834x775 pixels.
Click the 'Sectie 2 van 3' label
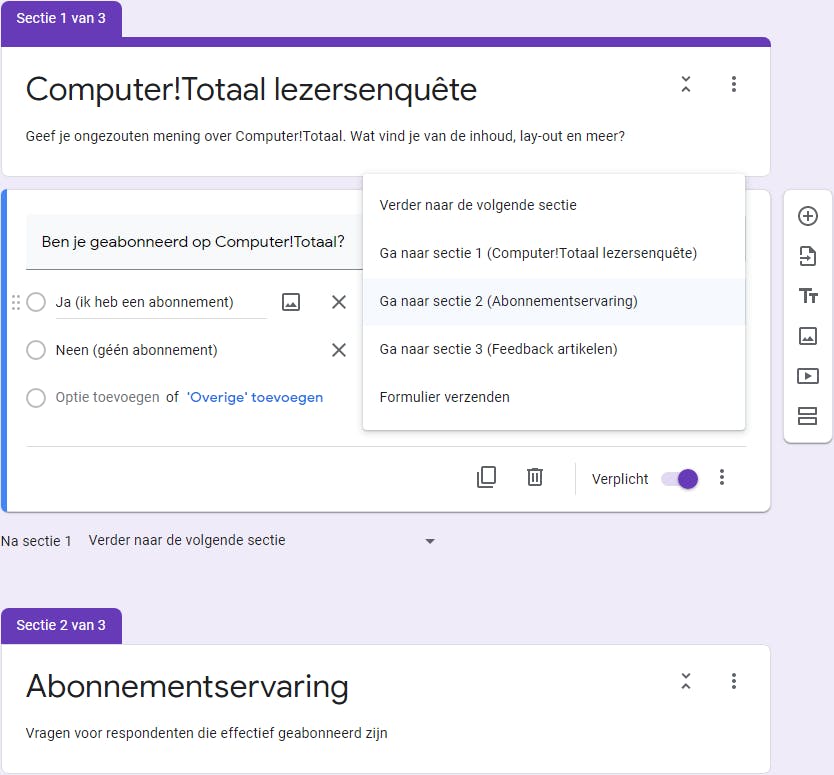pos(61,626)
